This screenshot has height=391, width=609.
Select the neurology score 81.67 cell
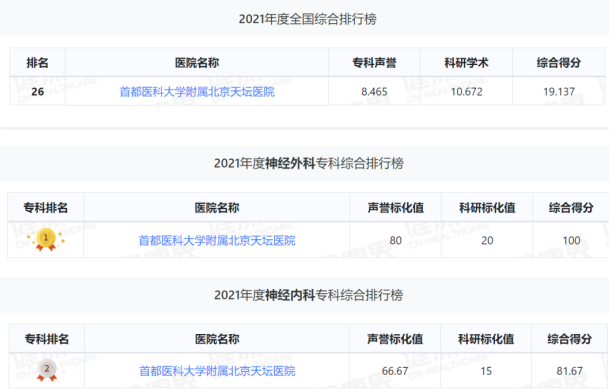[569, 371]
